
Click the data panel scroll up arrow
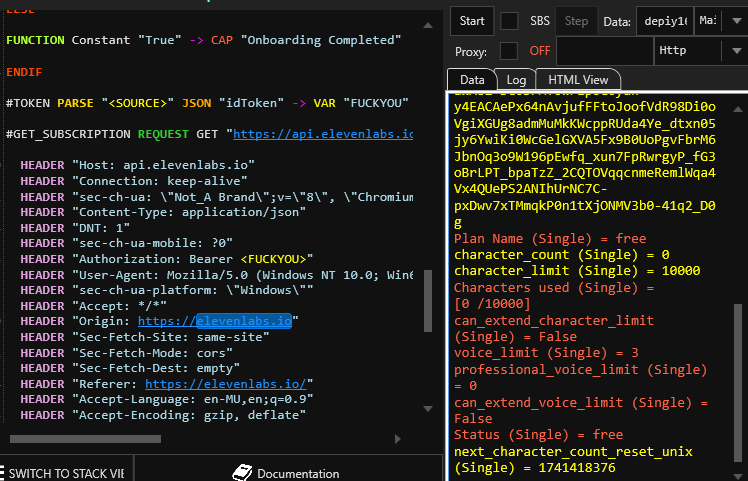pyautogui.click(x=738, y=109)
